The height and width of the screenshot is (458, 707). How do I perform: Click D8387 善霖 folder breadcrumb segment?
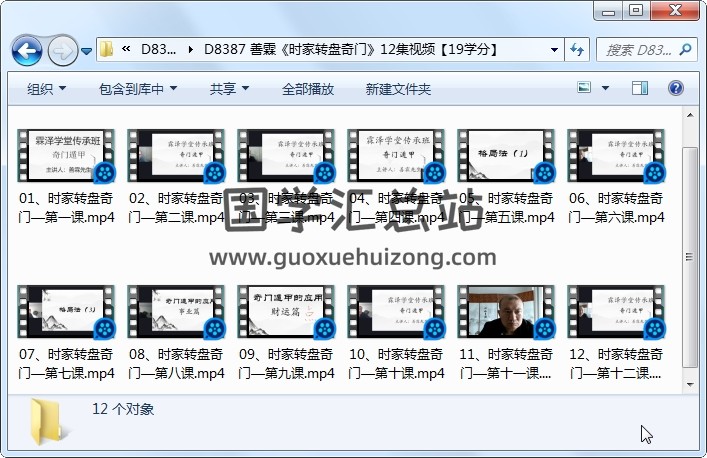click(351, 49)
